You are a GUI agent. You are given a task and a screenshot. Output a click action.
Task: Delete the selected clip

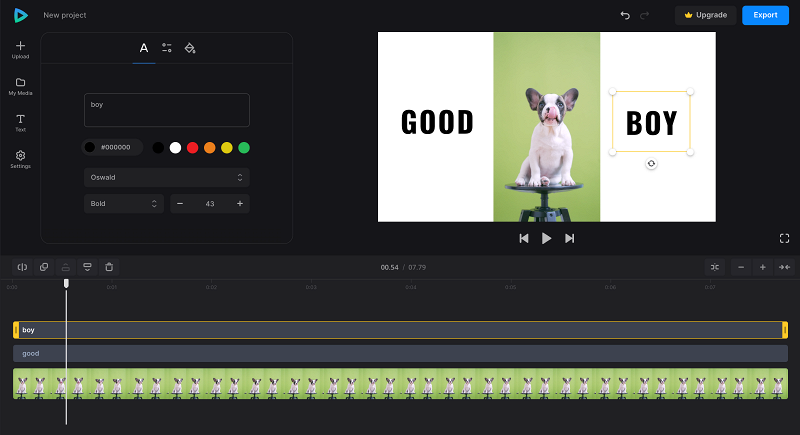[x=109, y=267]
